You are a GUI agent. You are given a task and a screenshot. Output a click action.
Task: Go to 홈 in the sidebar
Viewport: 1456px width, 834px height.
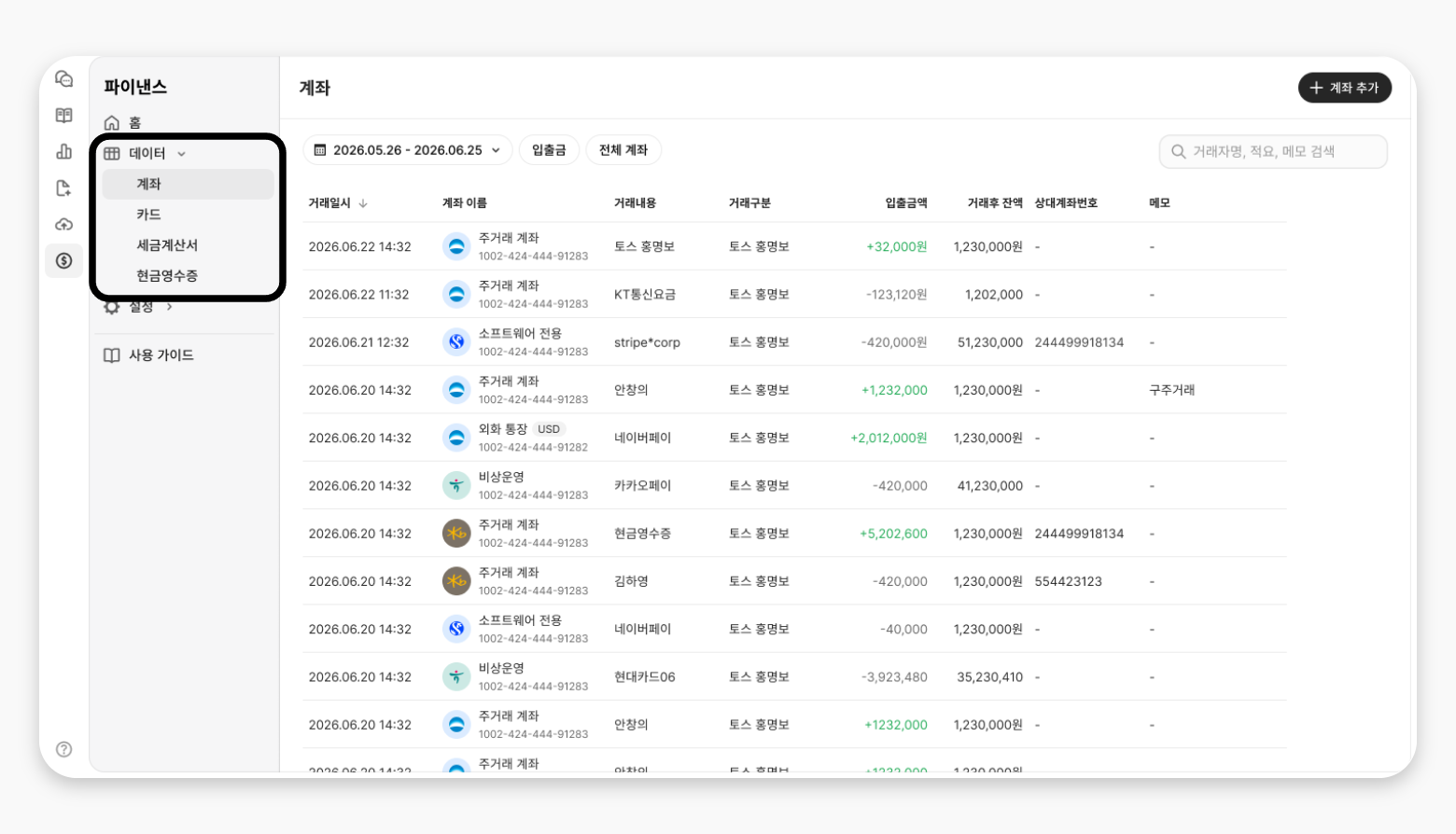click(x=135, y=123)
